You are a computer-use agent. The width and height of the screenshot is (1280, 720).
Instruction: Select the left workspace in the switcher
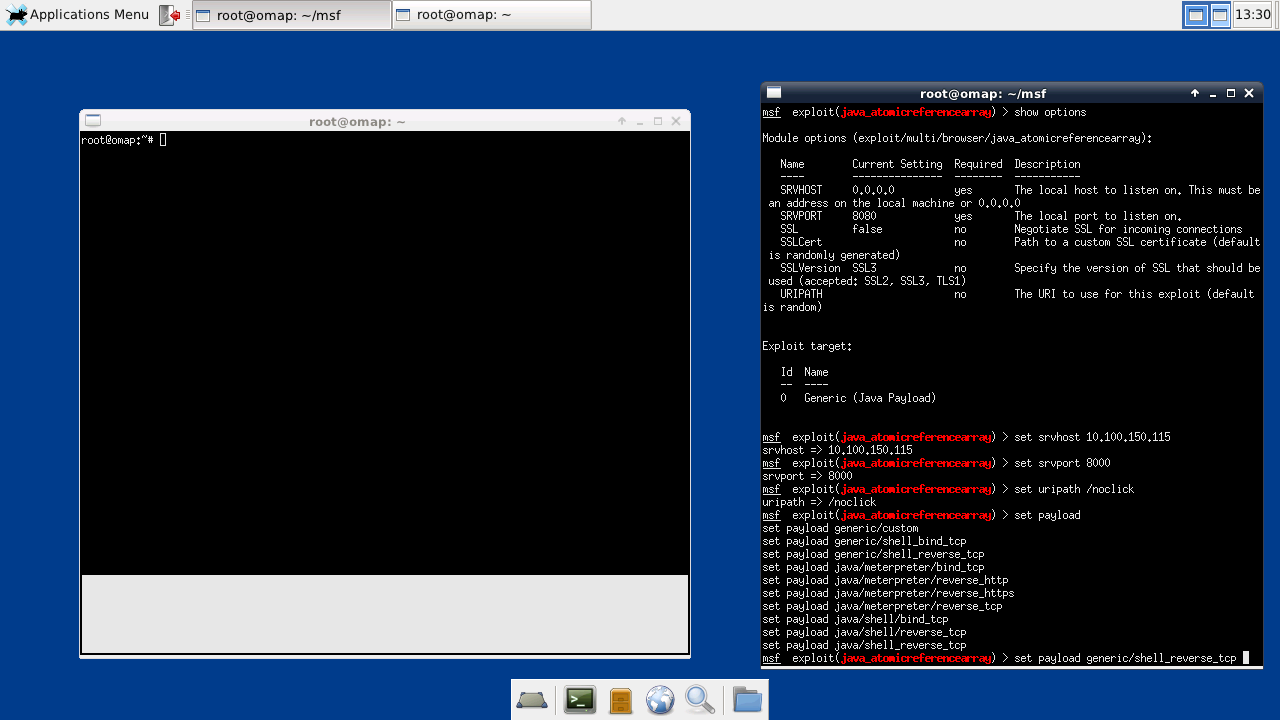tap(1195, 15)
